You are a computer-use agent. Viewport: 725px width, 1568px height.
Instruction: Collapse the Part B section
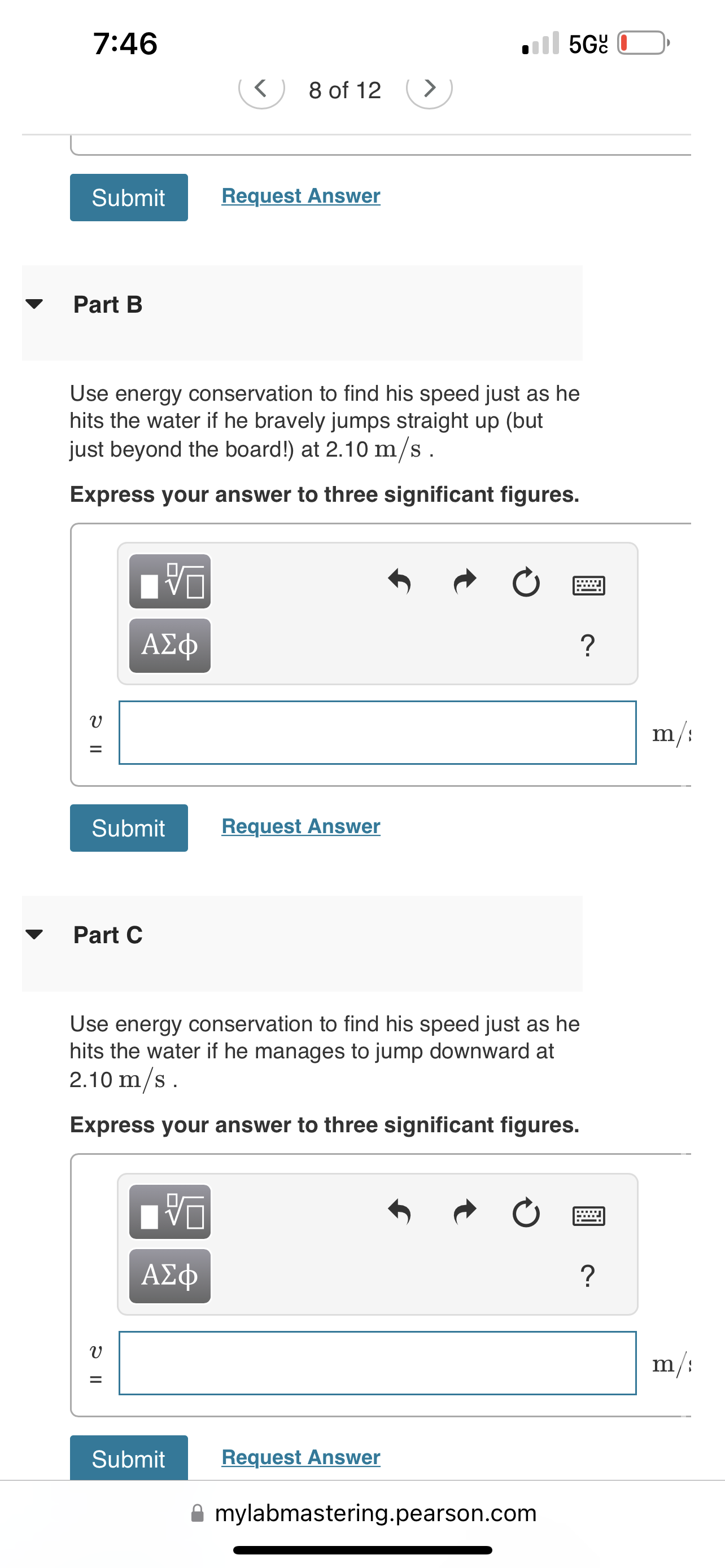coord(34,305)
